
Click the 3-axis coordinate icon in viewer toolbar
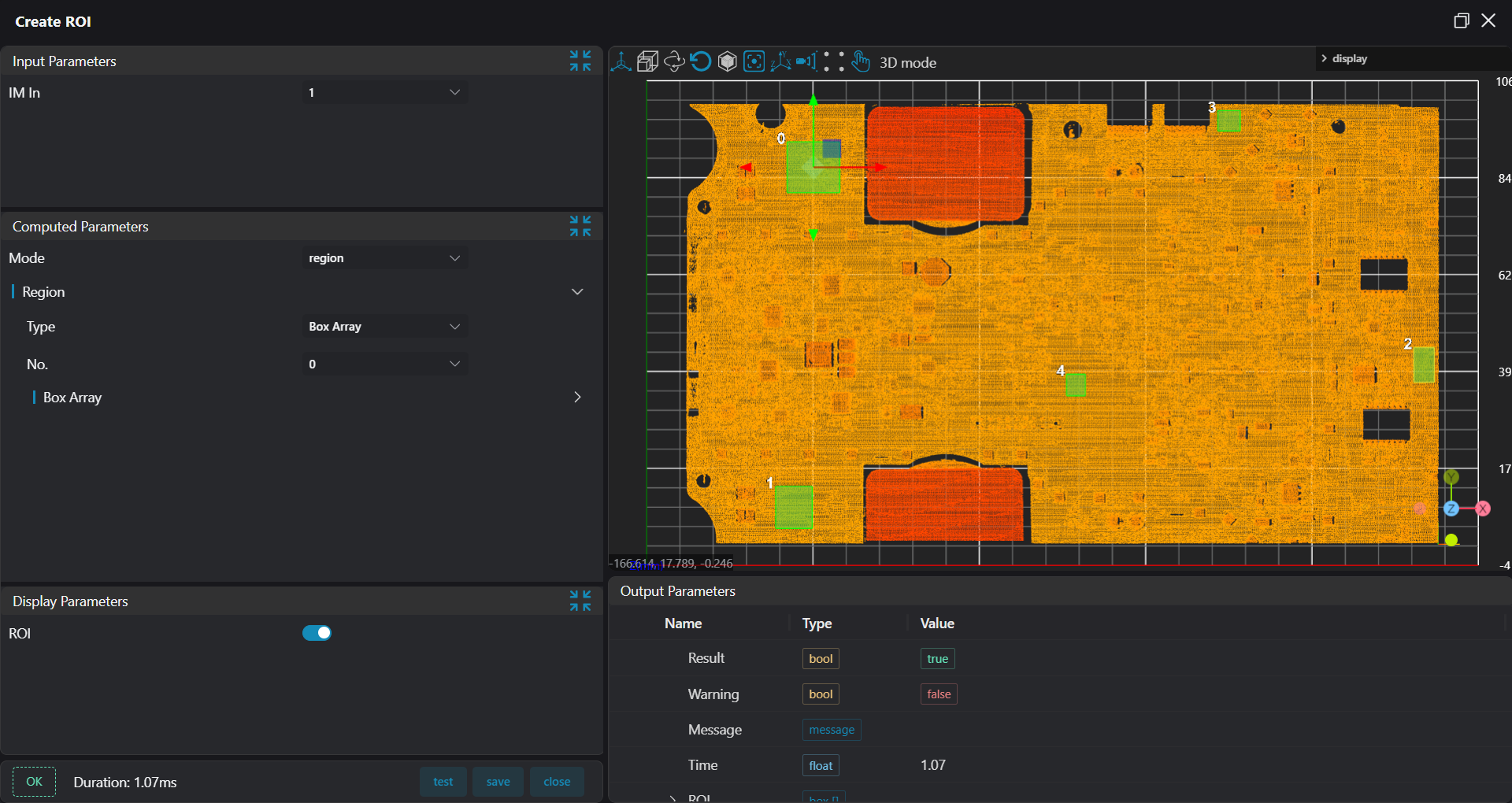coord(621,61)
